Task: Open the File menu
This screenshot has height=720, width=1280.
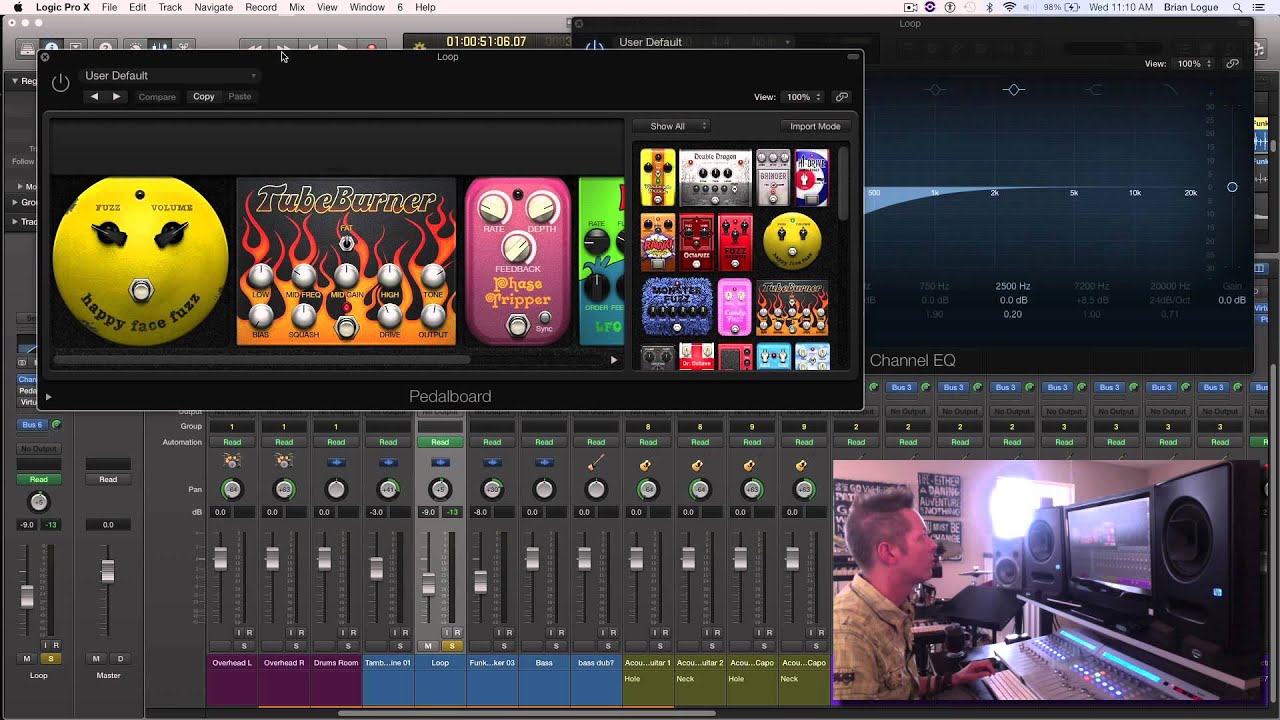Action: 109,7
